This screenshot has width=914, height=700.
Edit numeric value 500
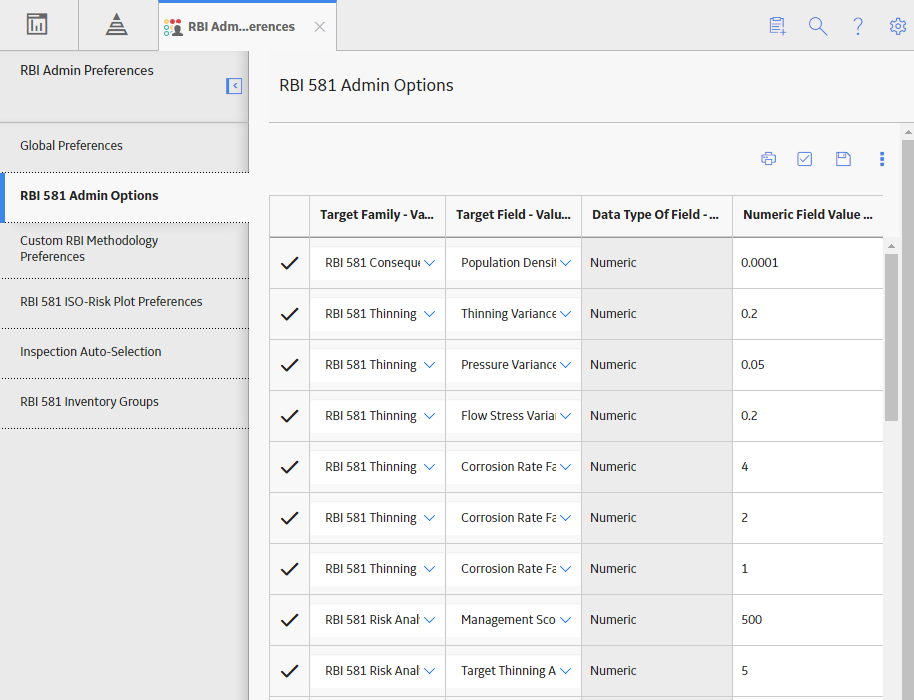pyautogui.click(x=807, y=620)
